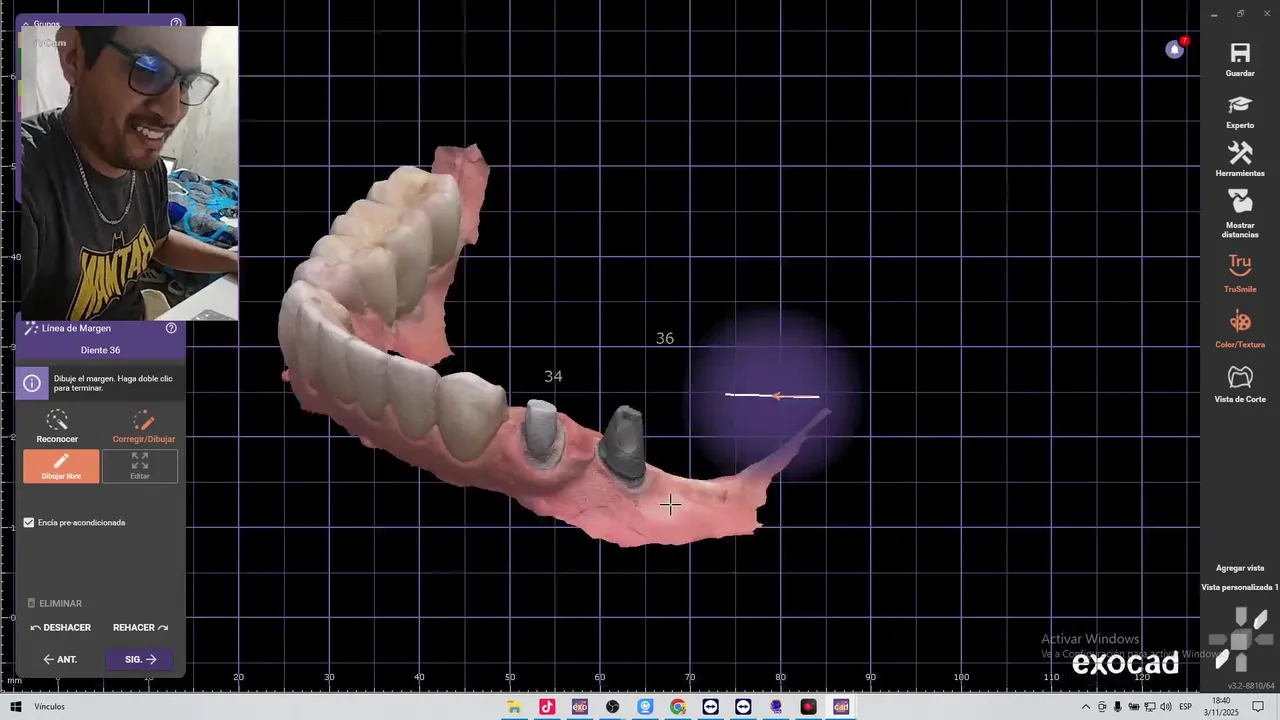
Task: Open OBS Studio from taskbar
Action: [612, 707]
